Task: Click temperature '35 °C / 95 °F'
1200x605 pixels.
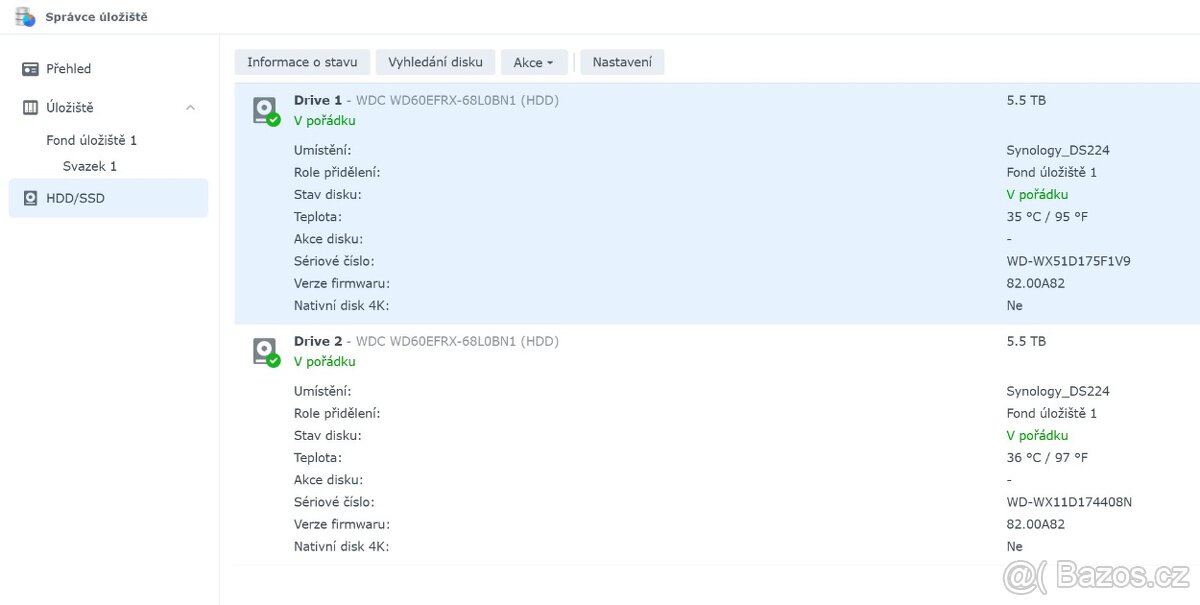Action: [x=1047, y=216]
